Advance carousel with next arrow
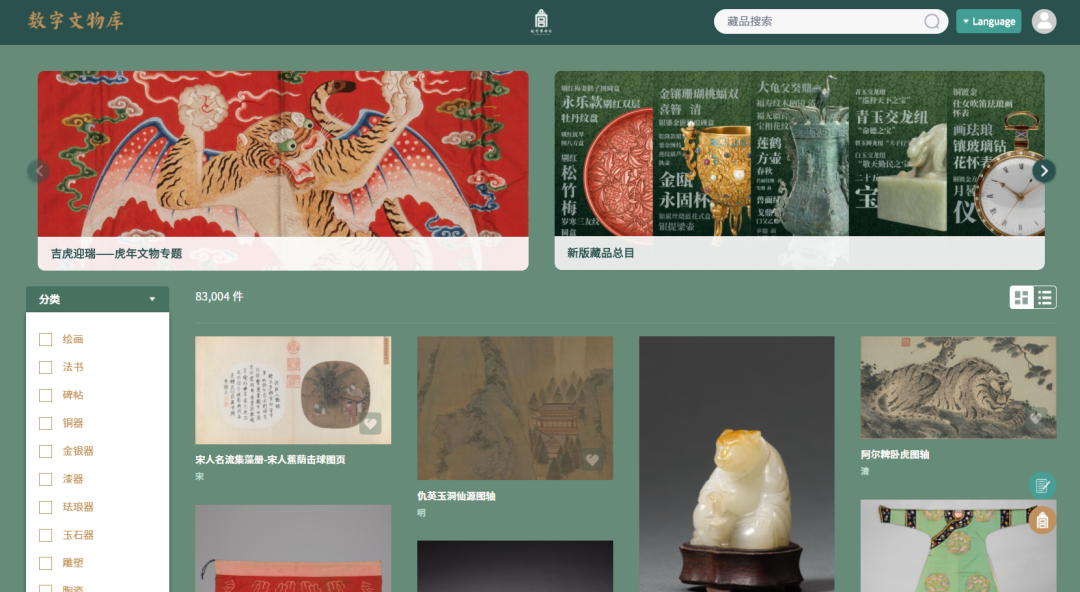This screenshot has height=592, width=1080. [1043, 171]
